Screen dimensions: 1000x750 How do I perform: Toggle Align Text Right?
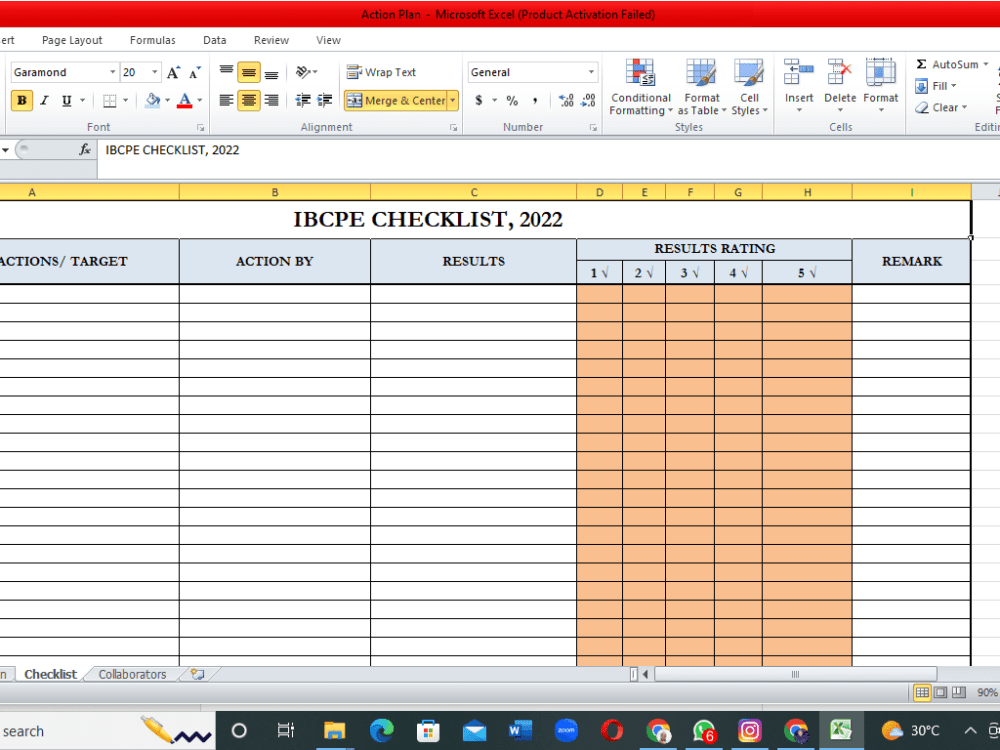[x=271, y=100]
